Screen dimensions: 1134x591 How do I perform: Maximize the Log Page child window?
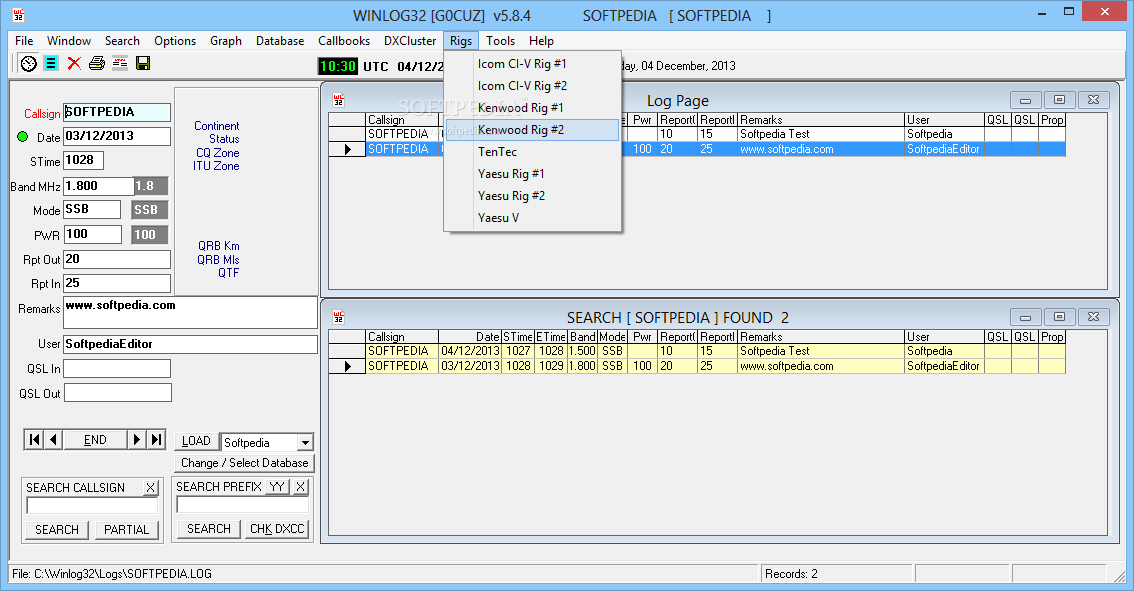coord(1060,100)
